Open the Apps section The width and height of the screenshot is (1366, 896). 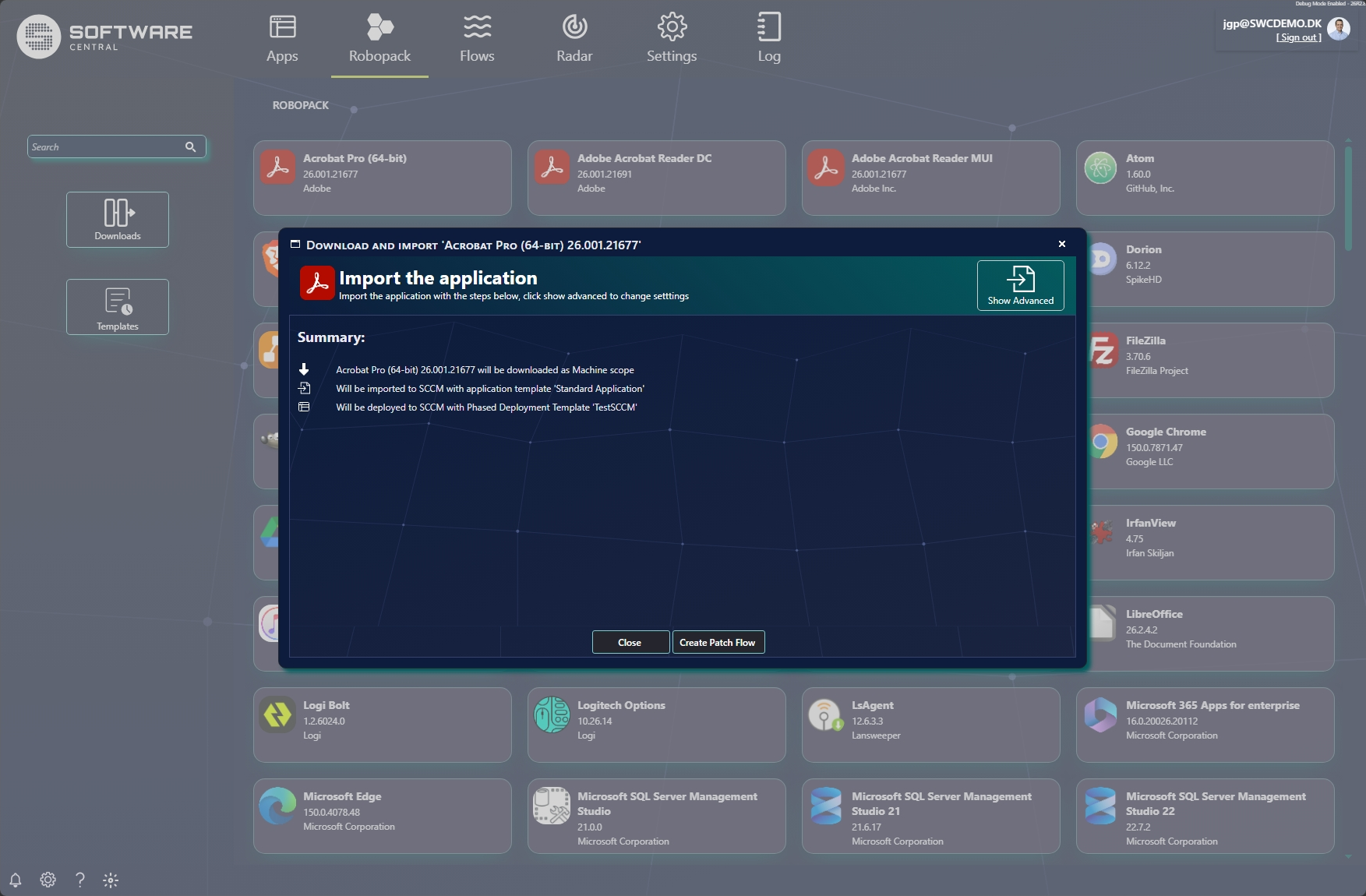point(282,39)
